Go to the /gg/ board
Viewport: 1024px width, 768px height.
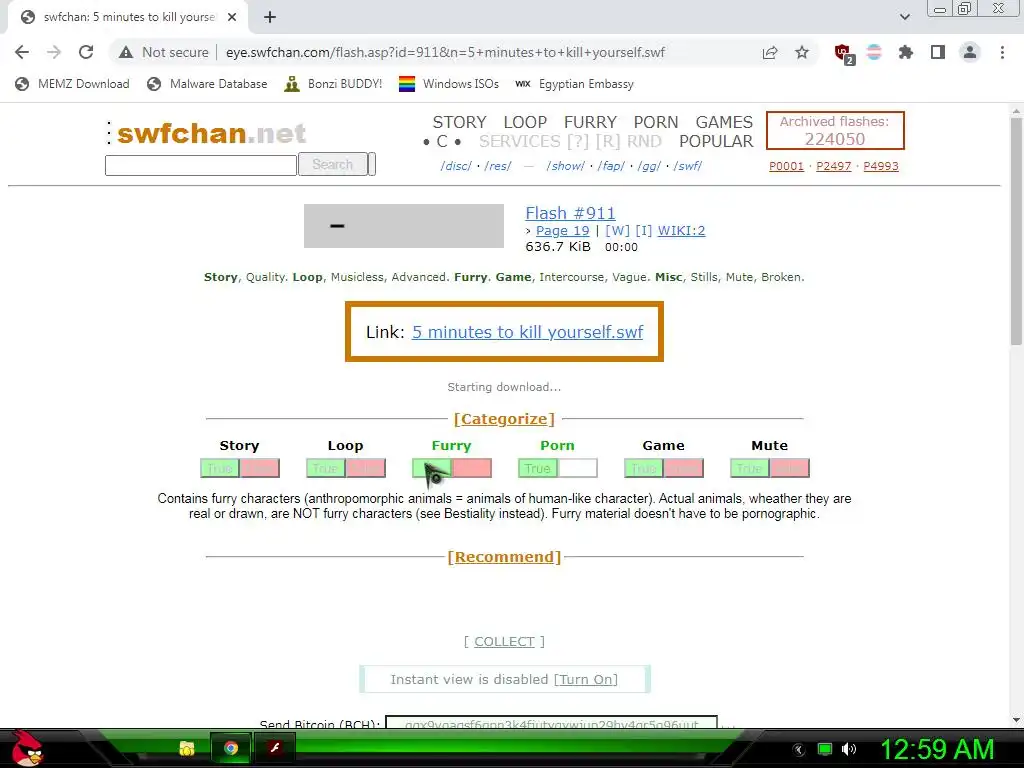click(648, 166)
